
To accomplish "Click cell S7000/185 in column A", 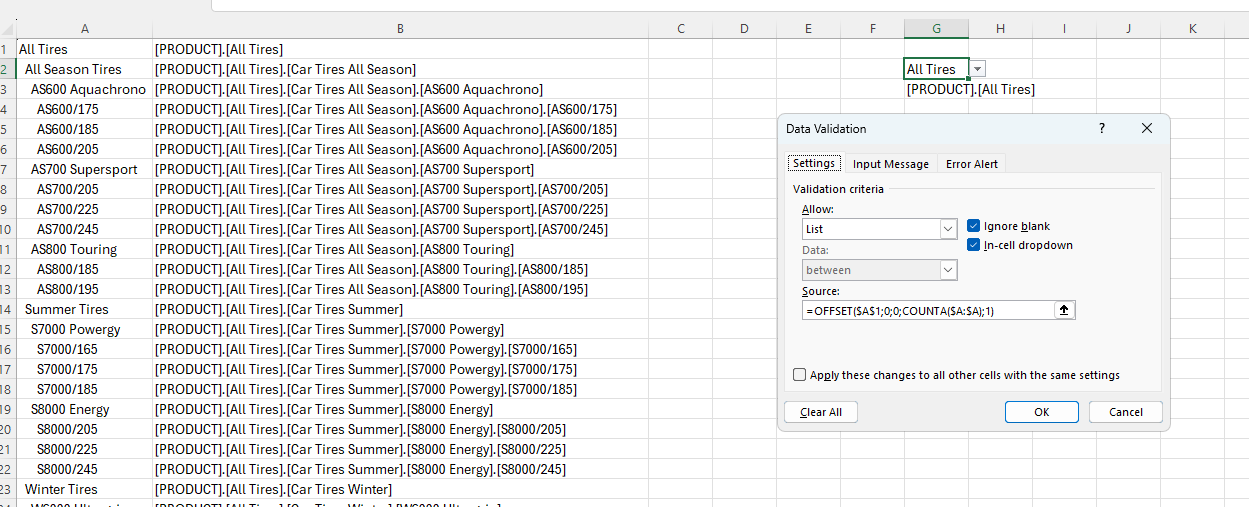I will coord(84,389).
